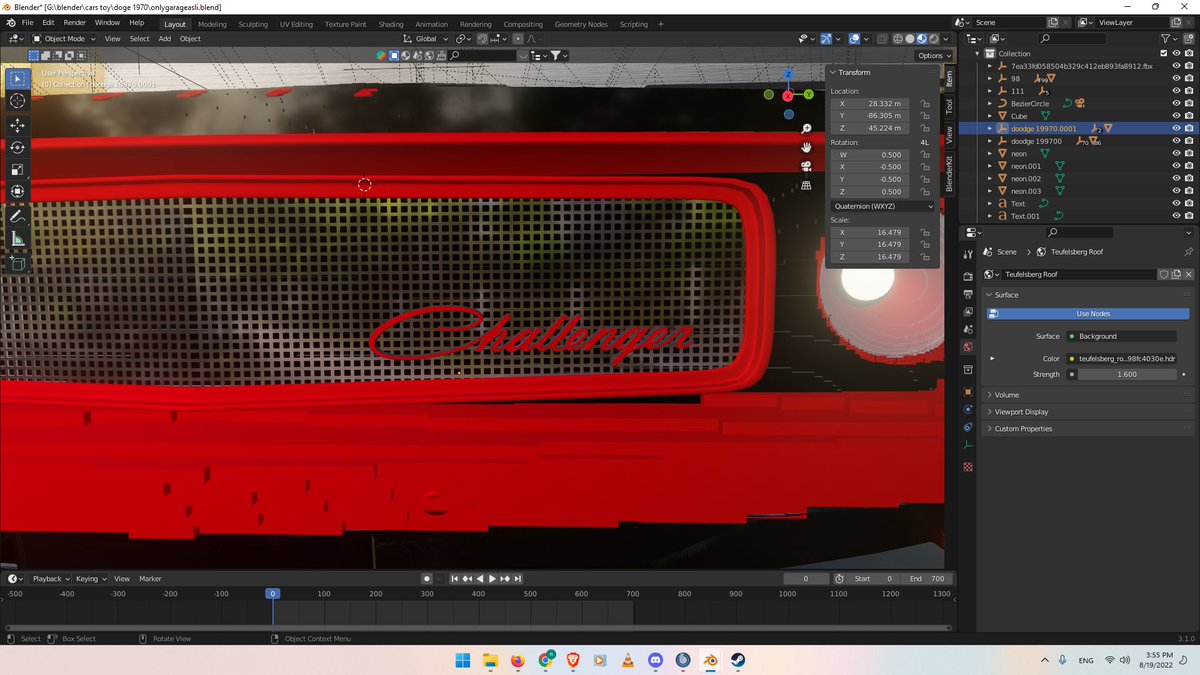Open the Render menu
Image resolution: width=1200 pixels, height=675 pixels.
[x=75, y=22]
